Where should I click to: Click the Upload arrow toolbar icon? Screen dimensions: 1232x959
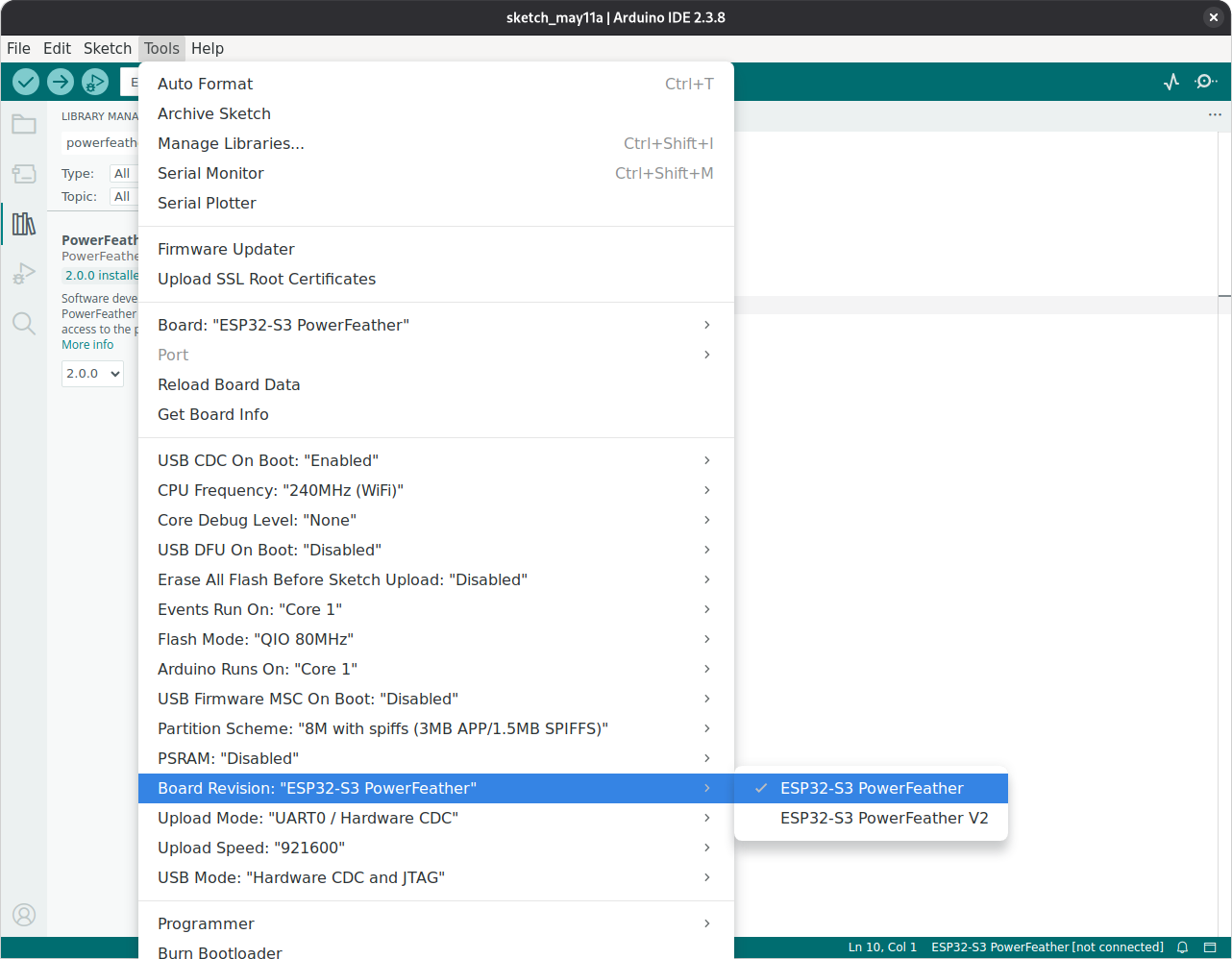tap(61, 82)
